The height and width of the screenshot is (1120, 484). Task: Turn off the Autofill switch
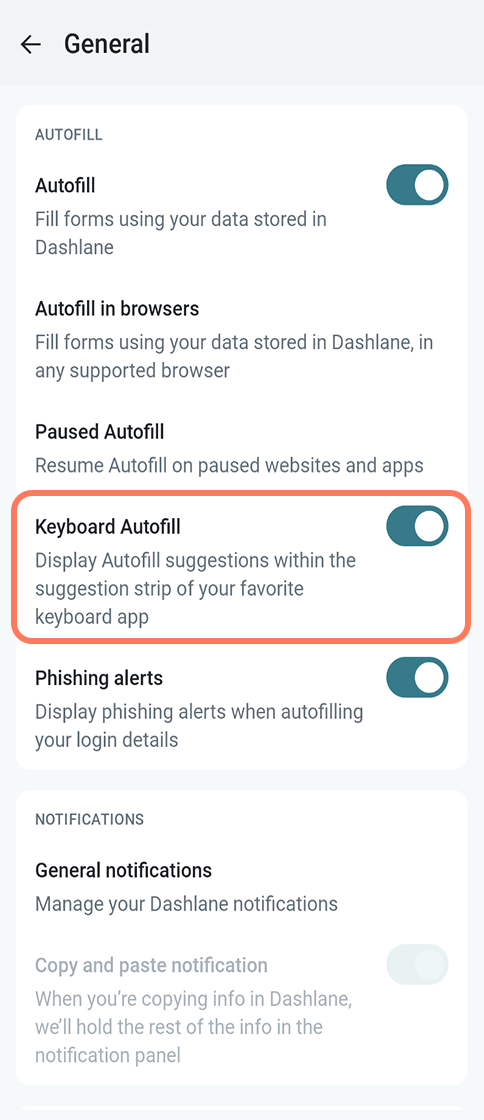(x=417, y=185)
